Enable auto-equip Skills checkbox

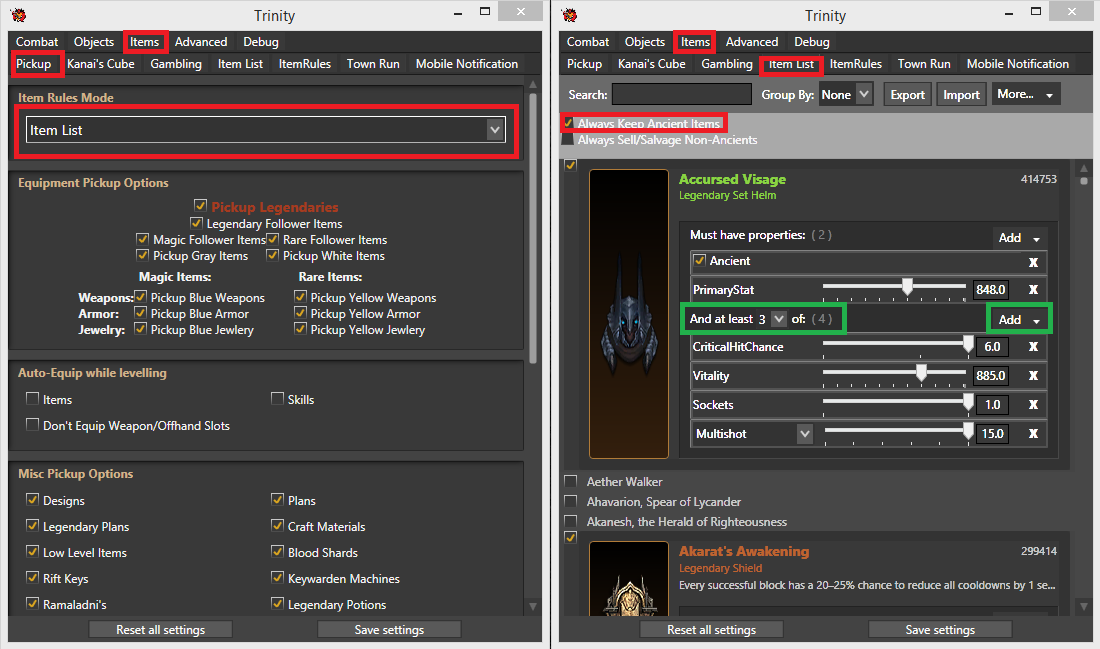click(277, 399)
